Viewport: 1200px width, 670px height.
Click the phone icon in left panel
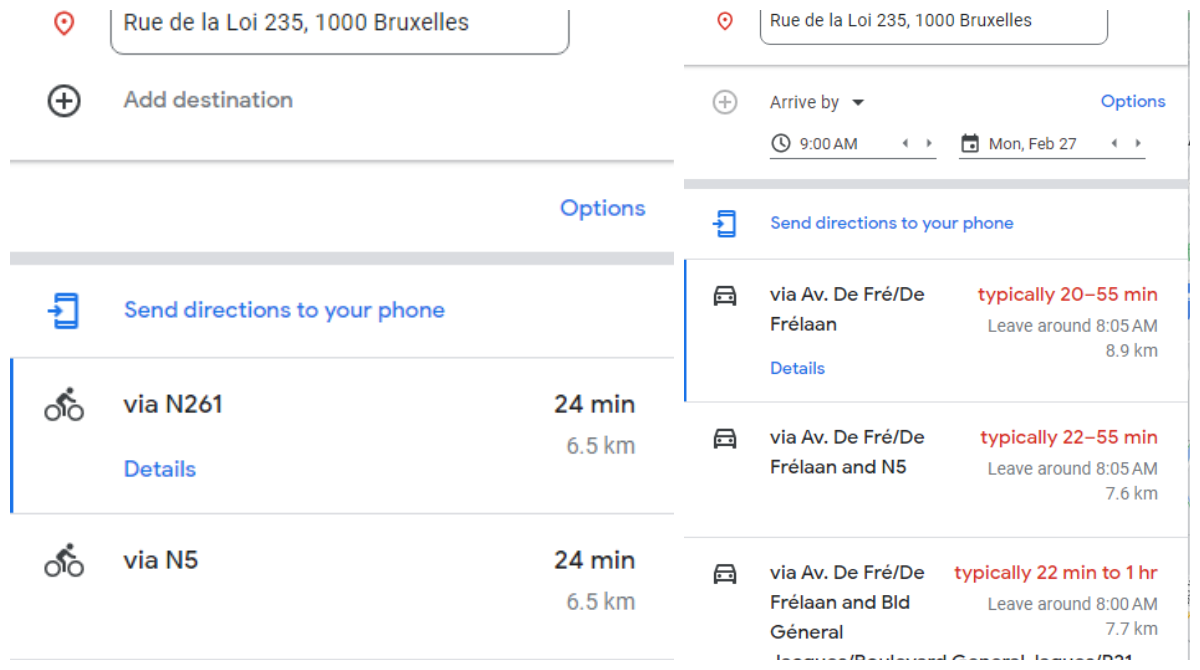[x=63, y=311]
